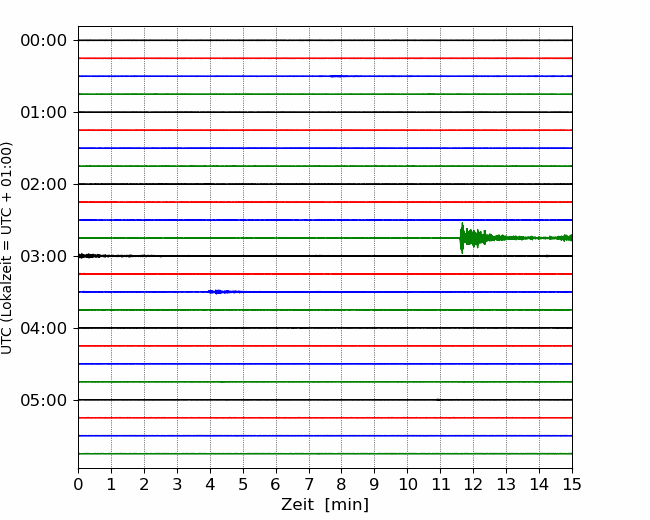Click the "Zeit [min]" x-axis title
The height and width of the screenshot is (520, 650).
(x=324, y=505)
